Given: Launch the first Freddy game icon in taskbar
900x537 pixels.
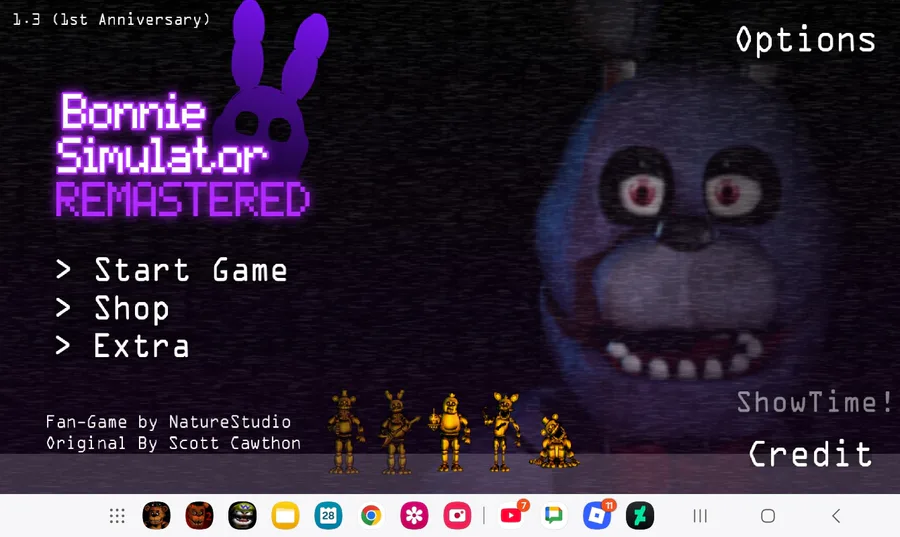Looking at the screenshot, I should coord(156,515).
